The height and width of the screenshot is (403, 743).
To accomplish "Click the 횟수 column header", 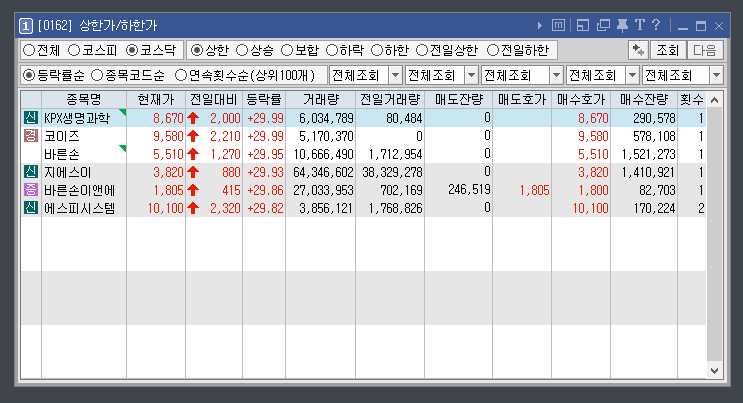I will pos(692,100).
